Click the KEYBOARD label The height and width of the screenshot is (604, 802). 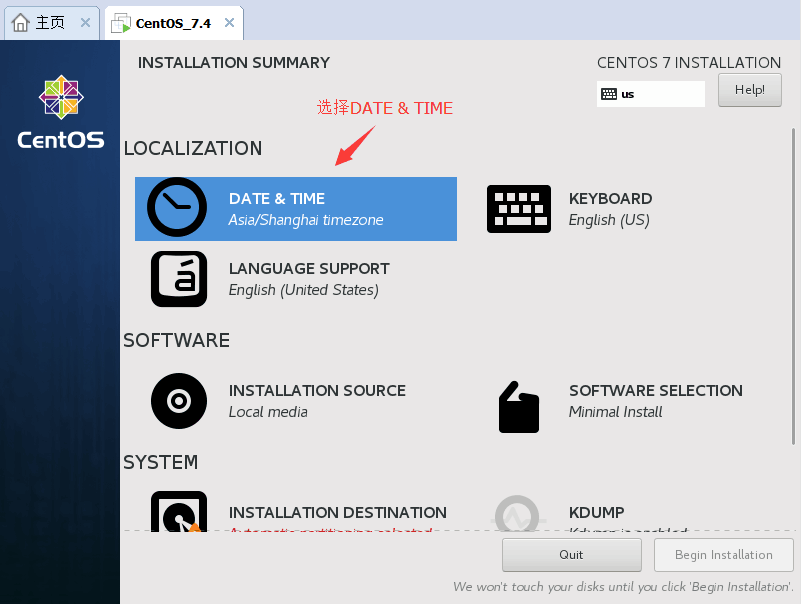pos(610,198)
